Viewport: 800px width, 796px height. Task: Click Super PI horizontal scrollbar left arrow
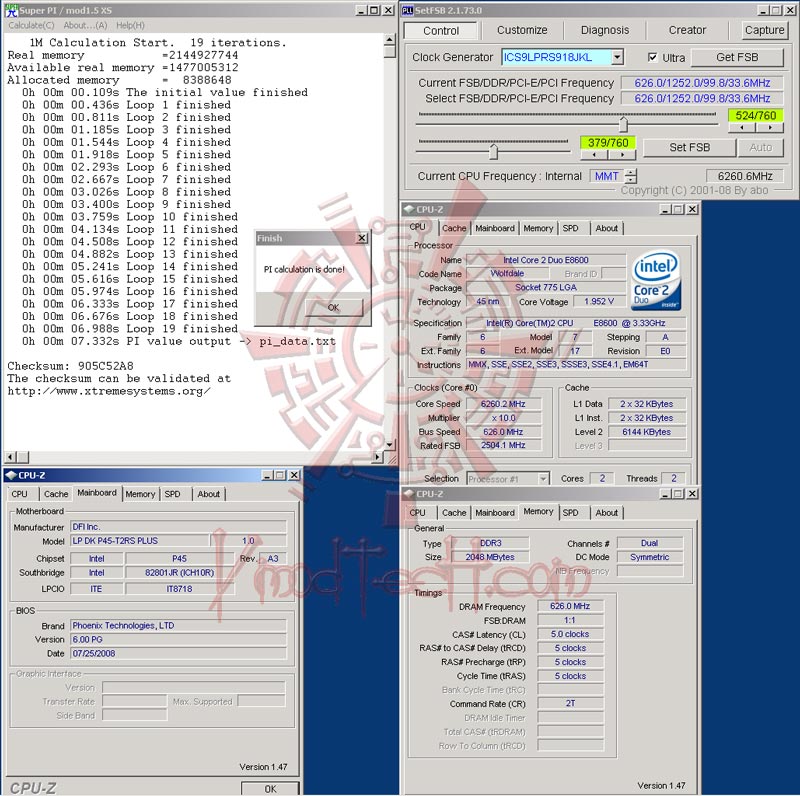click(x=10, y=457)
